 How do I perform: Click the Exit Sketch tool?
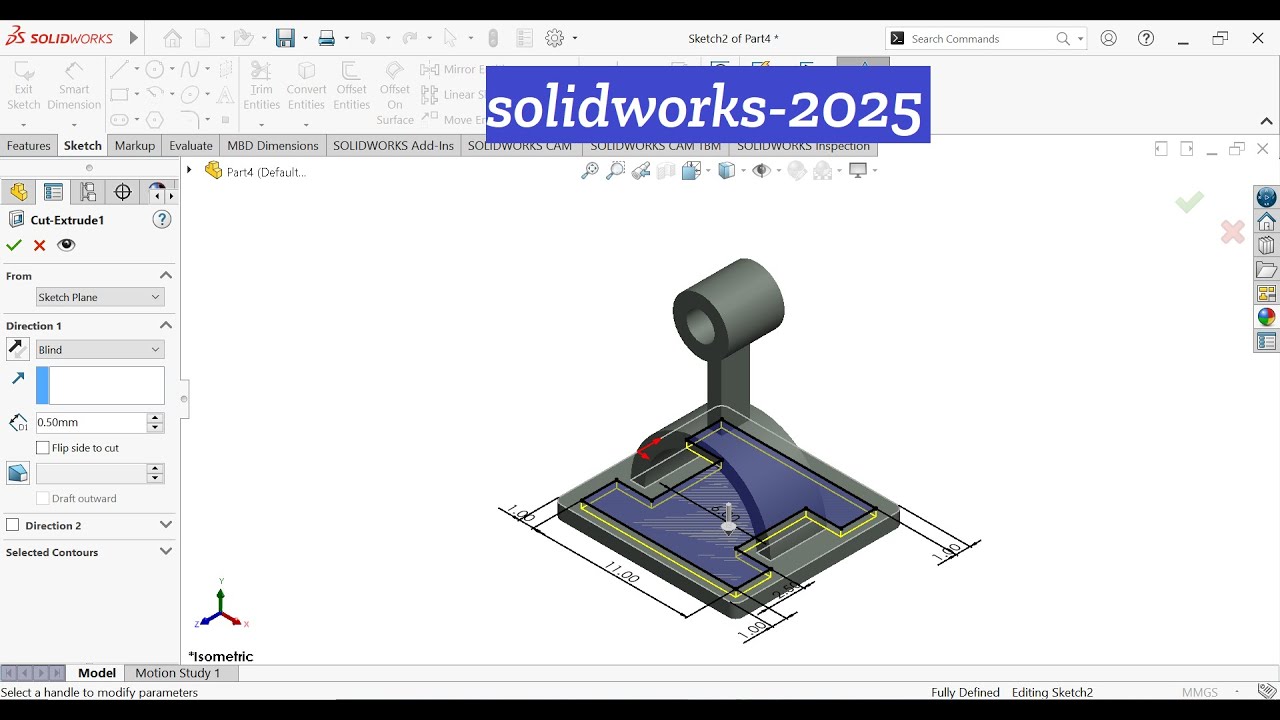tap(23, 86)
